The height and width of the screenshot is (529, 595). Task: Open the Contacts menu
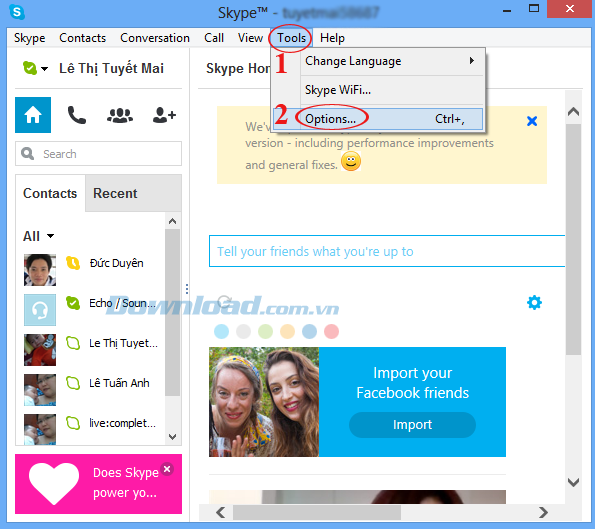point(82,38)
